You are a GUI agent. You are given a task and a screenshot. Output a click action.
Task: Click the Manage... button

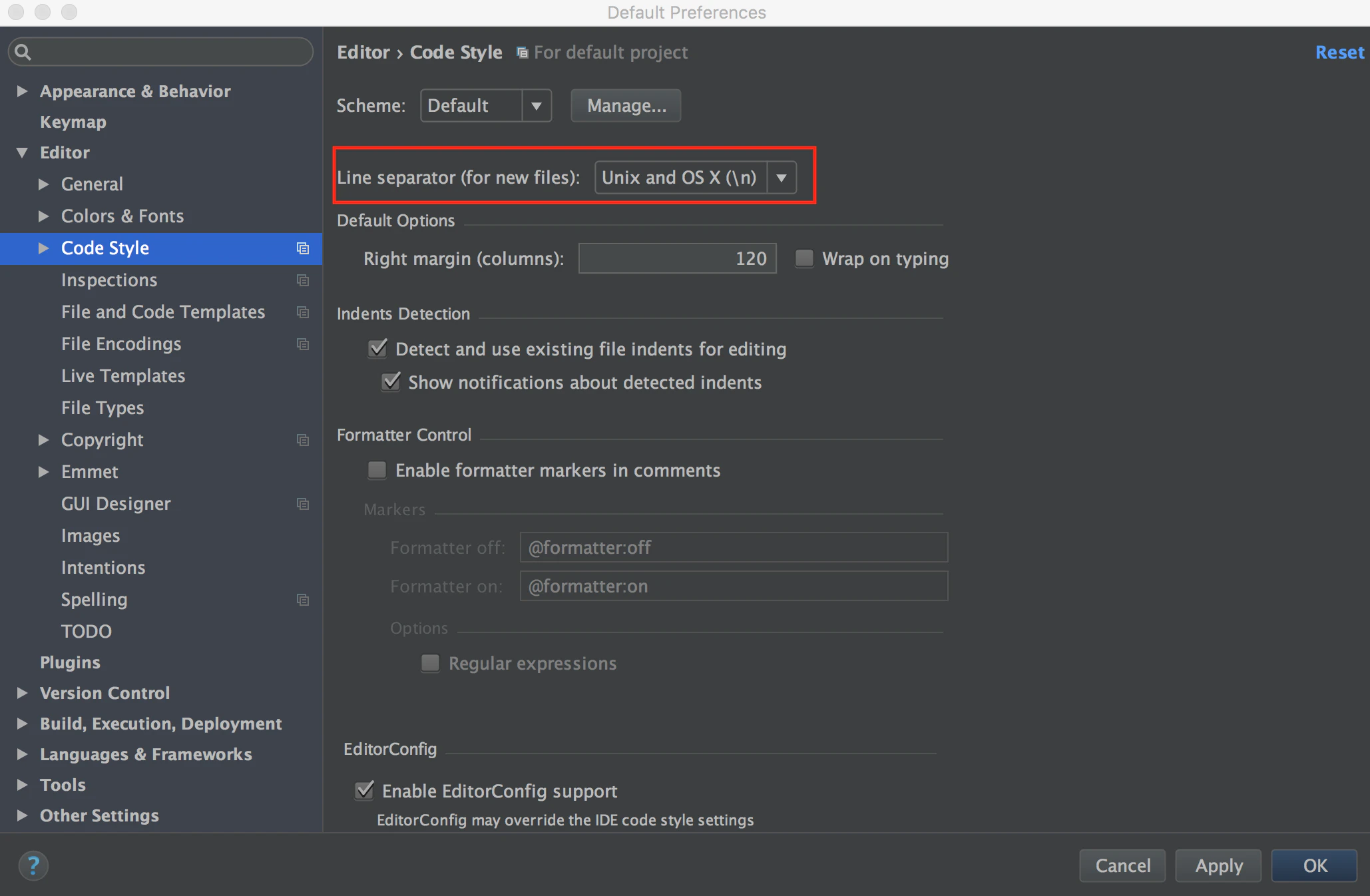626,105
